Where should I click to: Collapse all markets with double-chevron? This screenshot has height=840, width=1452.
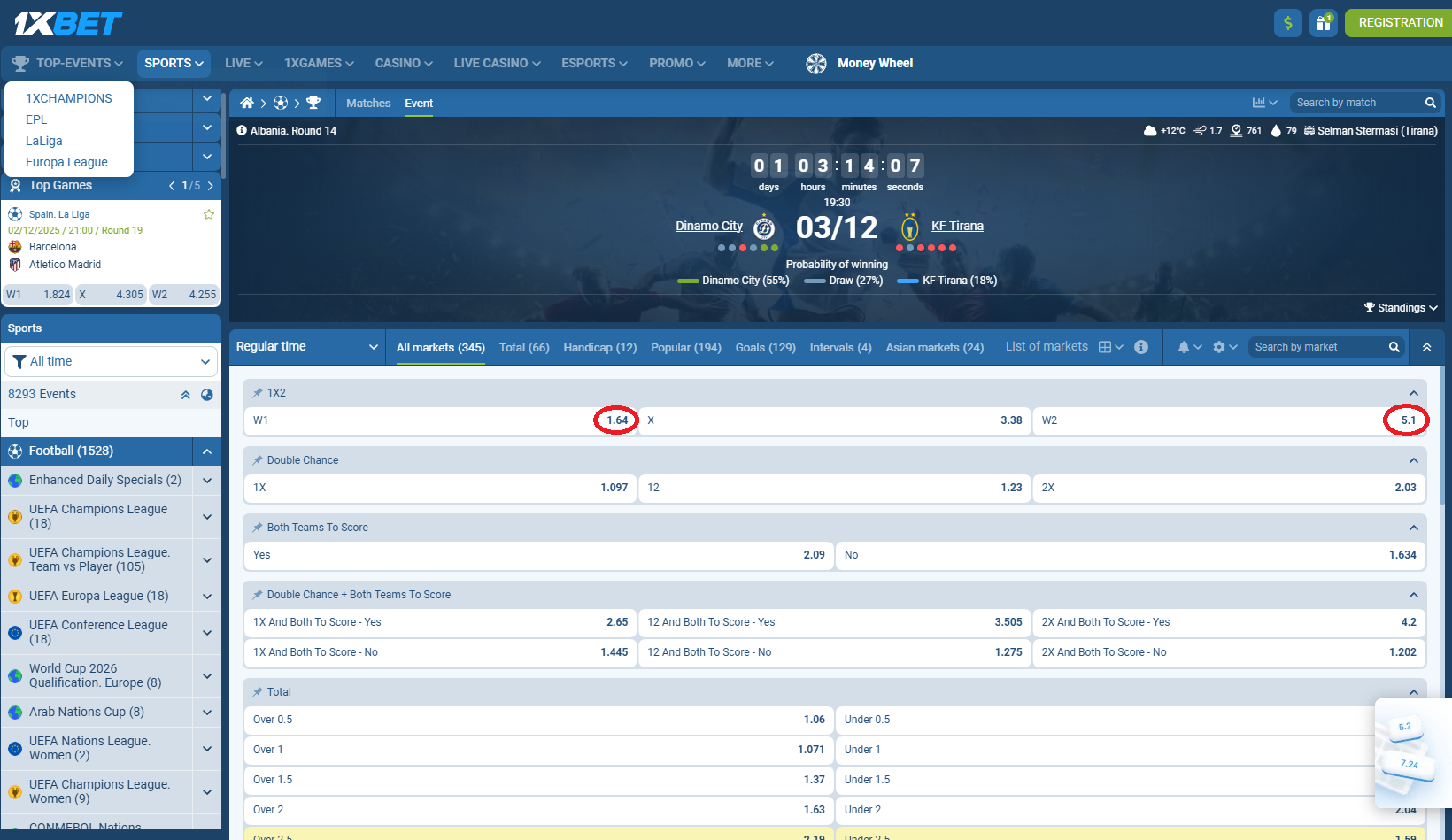point(1426,347)
